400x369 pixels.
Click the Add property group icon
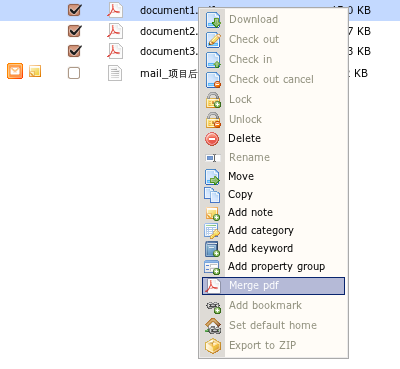click(212, 267)
